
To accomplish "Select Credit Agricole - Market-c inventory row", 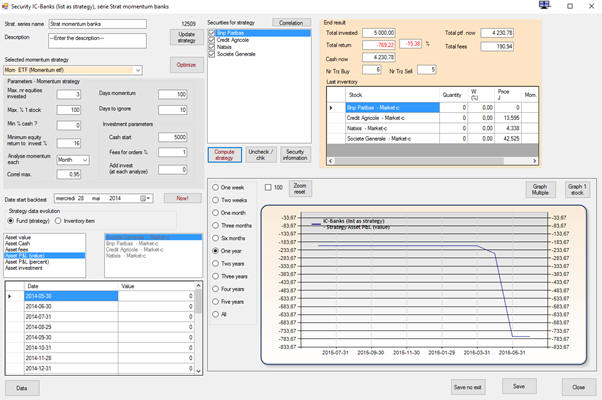I will pyautogui.click(x=432, y=118).
